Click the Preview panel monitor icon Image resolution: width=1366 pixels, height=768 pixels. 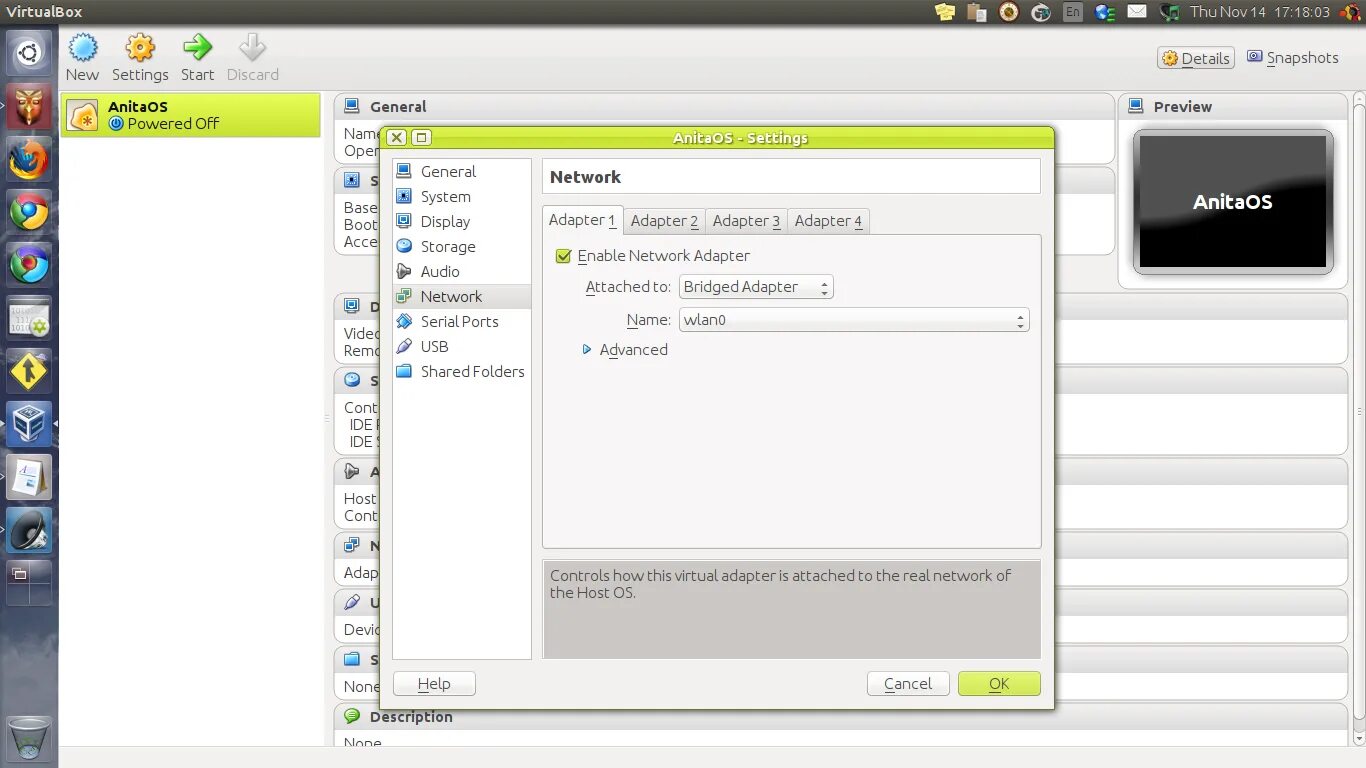[x=1136, y=106]
